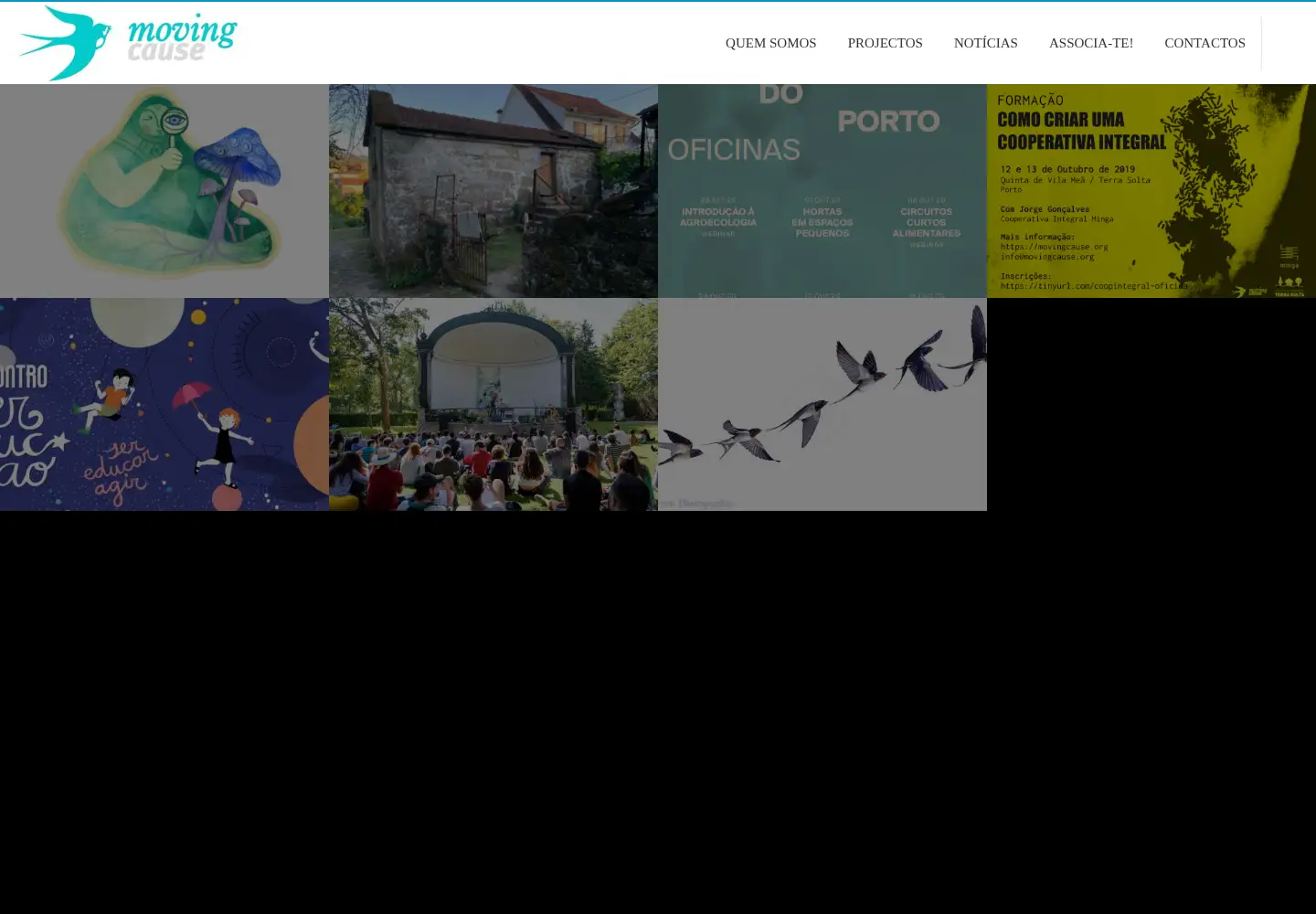The image size is (1316, 914).
Task: Open the green creature with mushrooms thumbnail
Action: click(164, 191)
